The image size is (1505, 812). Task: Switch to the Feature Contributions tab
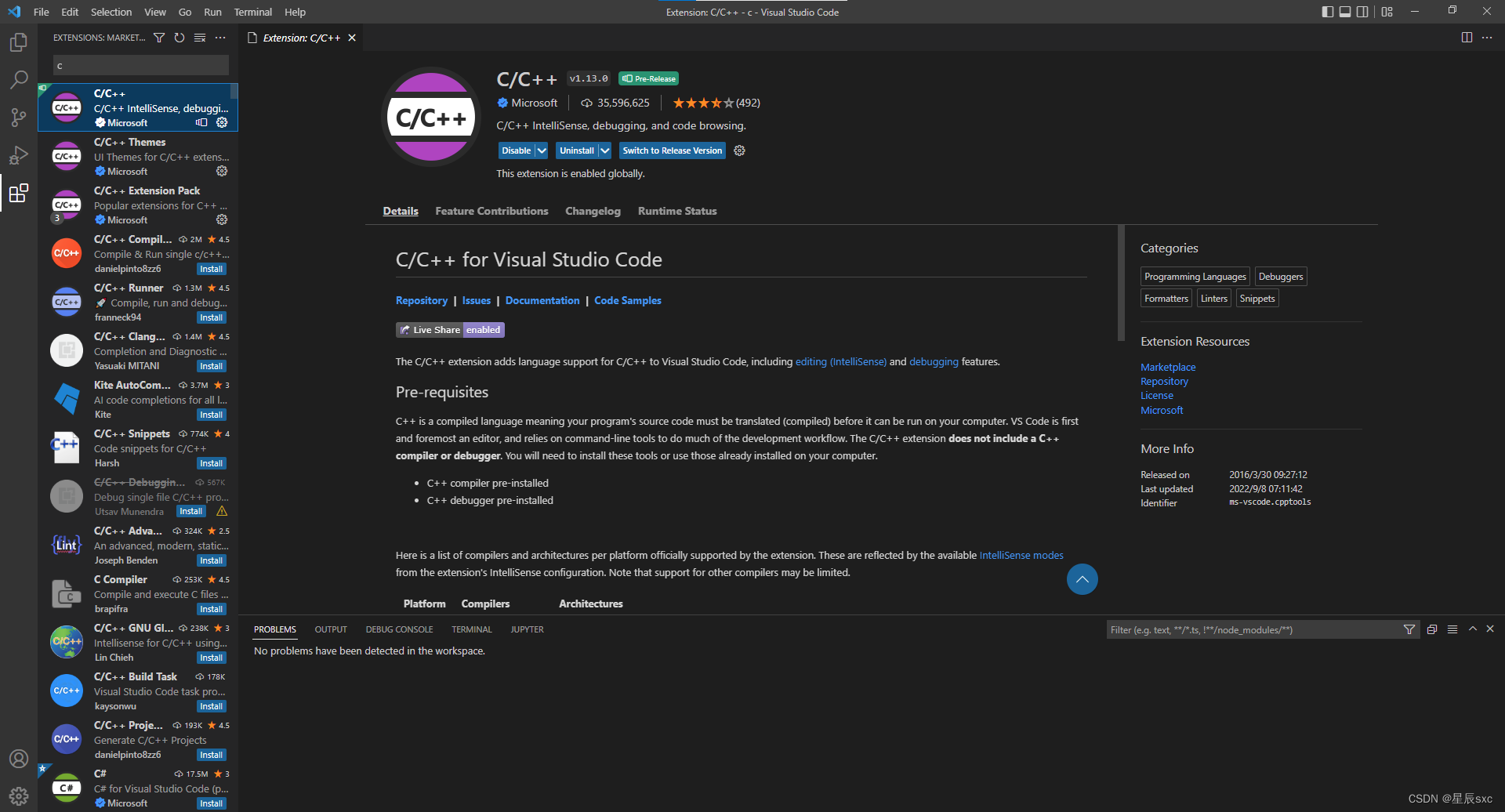pyautogui.click(x=491, y=211)
